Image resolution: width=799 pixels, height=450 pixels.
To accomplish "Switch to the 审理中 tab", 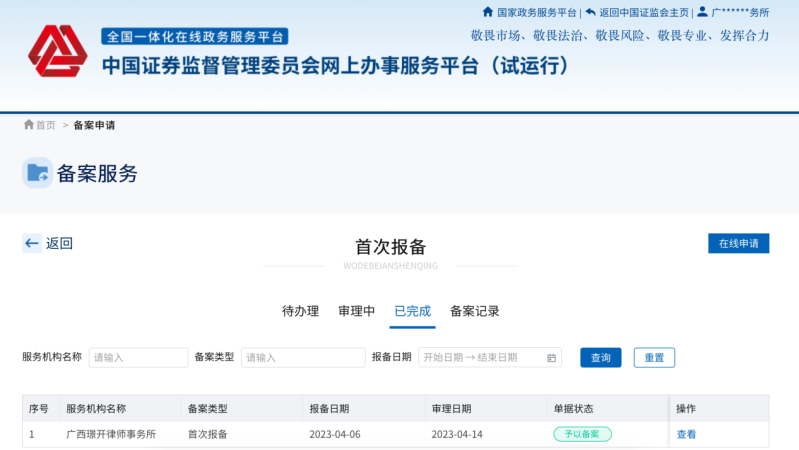I will click(357, 311).
